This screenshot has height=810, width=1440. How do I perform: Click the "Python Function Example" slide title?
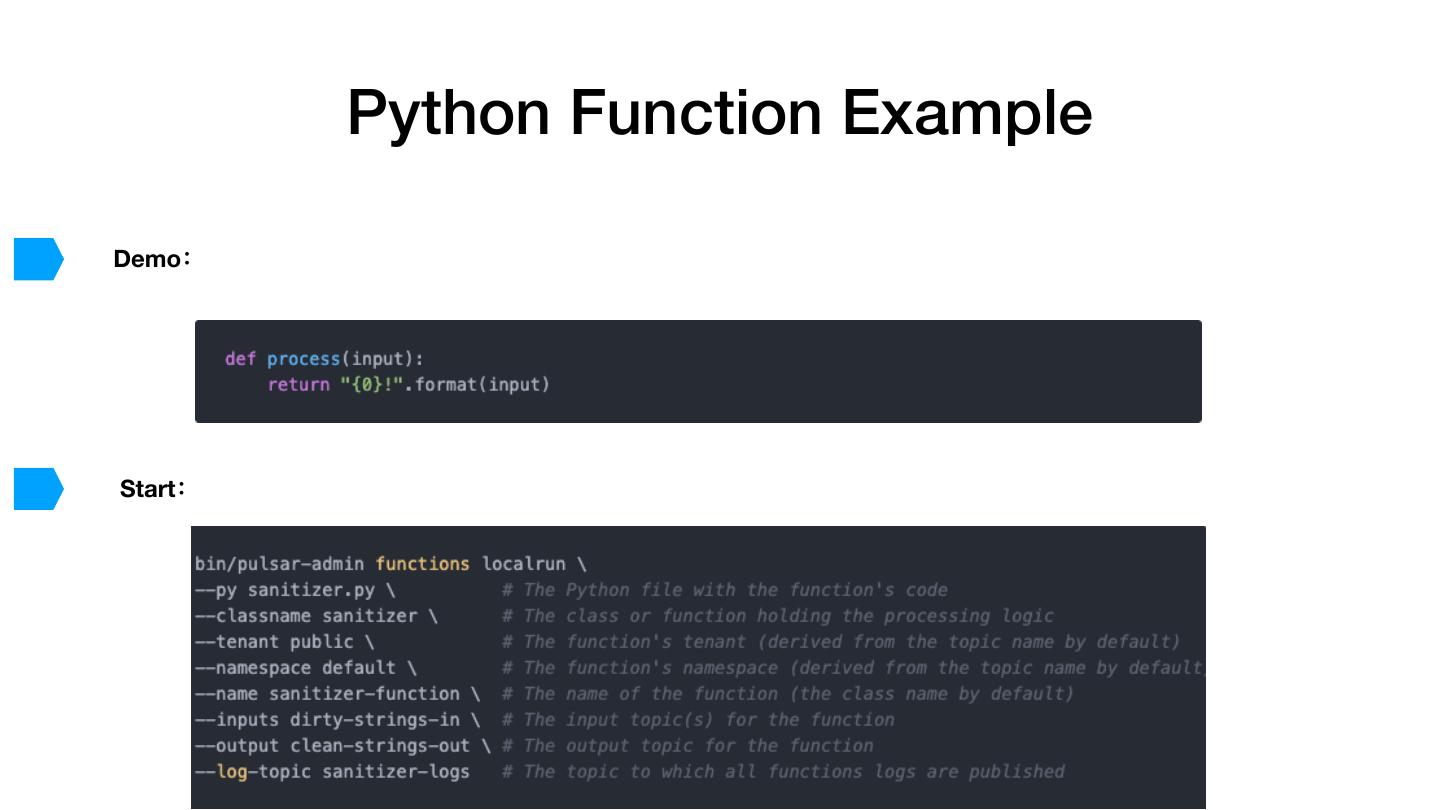pos(720,112)
